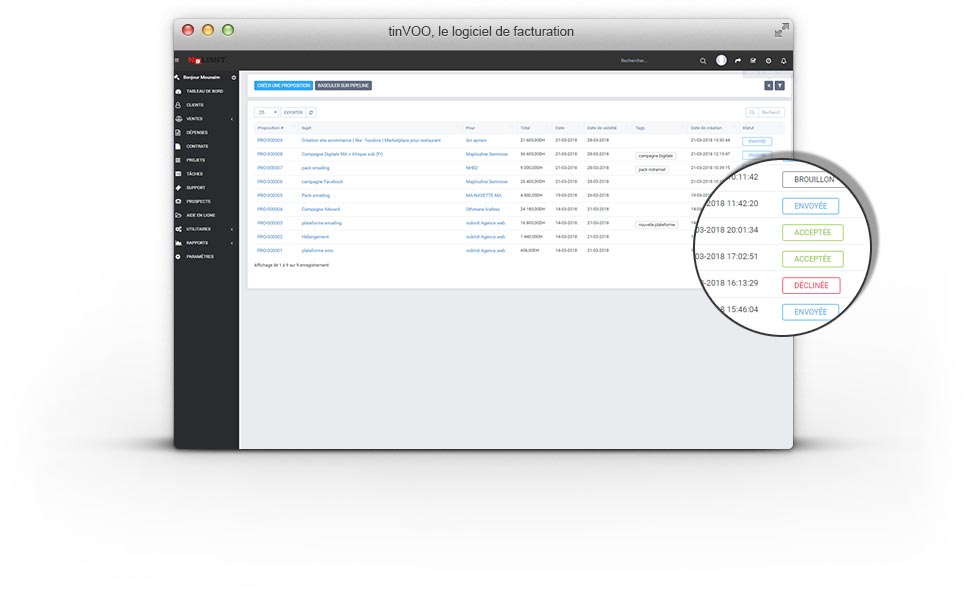969x602 pixels.
Task: Open the notifications bell icon
Action: (784, 61)
